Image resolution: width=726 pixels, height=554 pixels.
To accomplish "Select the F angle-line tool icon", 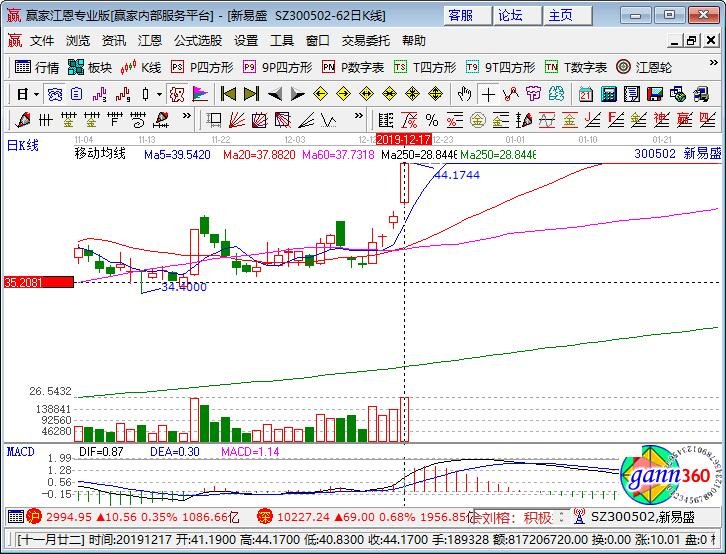I will coord(616,120).
